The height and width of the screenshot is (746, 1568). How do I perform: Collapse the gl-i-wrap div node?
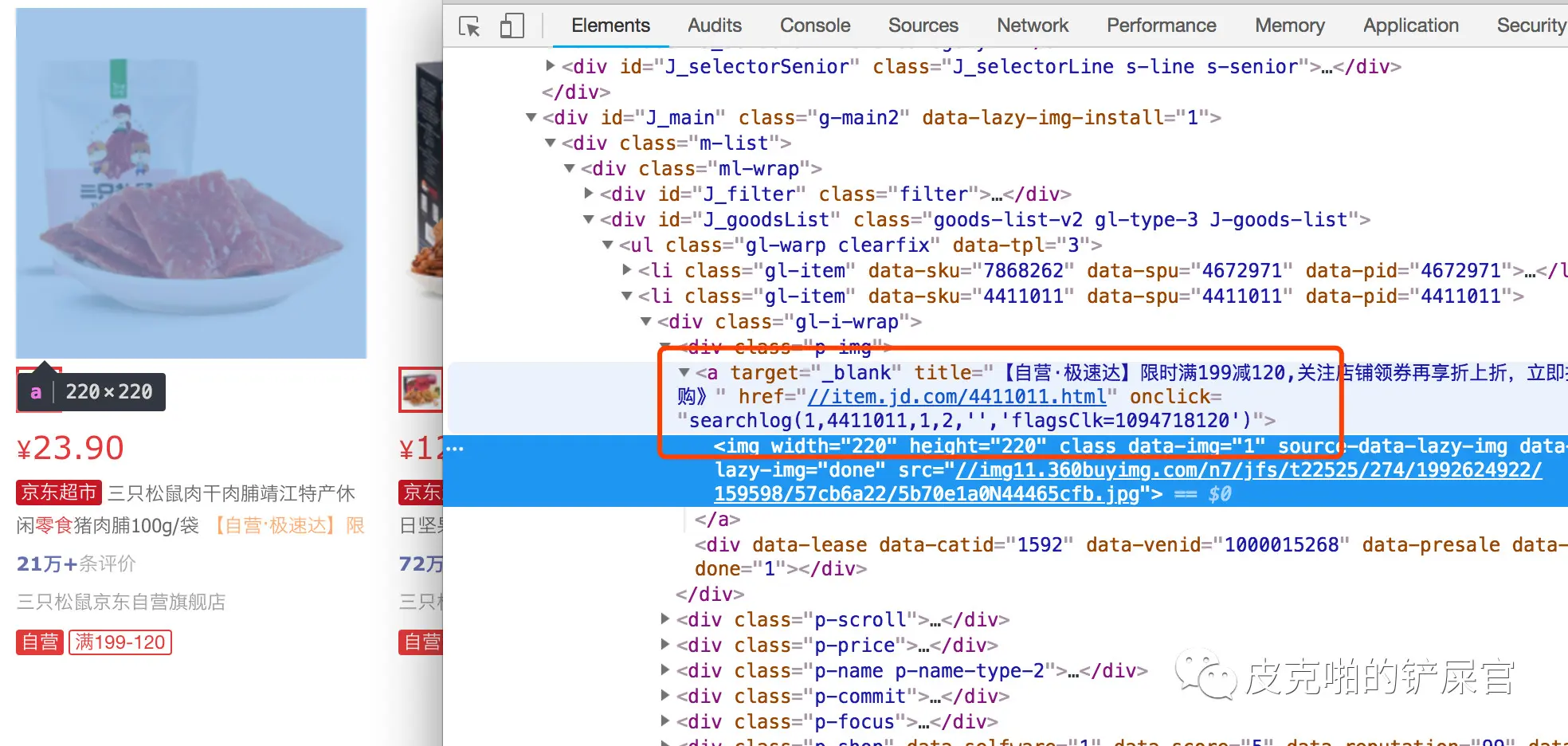tap(646, 321)
